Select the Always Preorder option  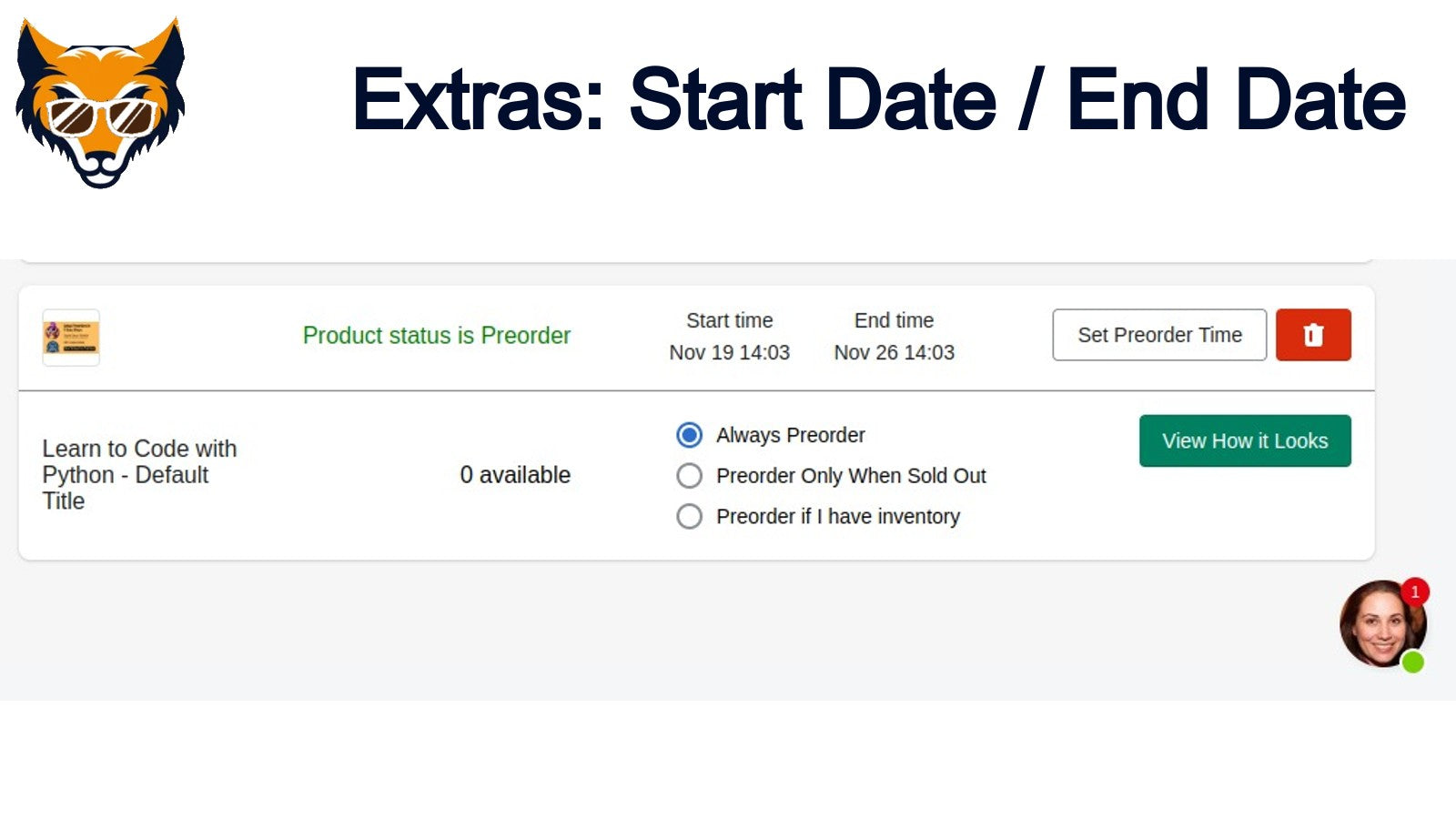(x=689, y=436)
